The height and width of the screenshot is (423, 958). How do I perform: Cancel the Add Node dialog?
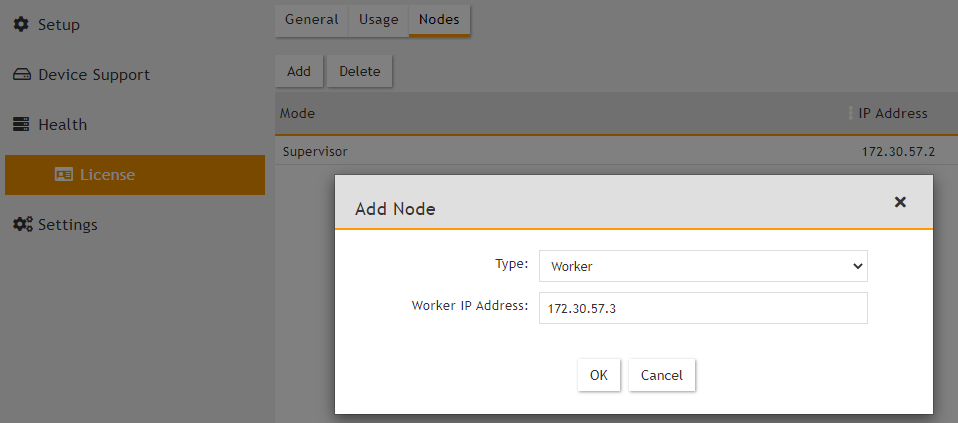661,375
